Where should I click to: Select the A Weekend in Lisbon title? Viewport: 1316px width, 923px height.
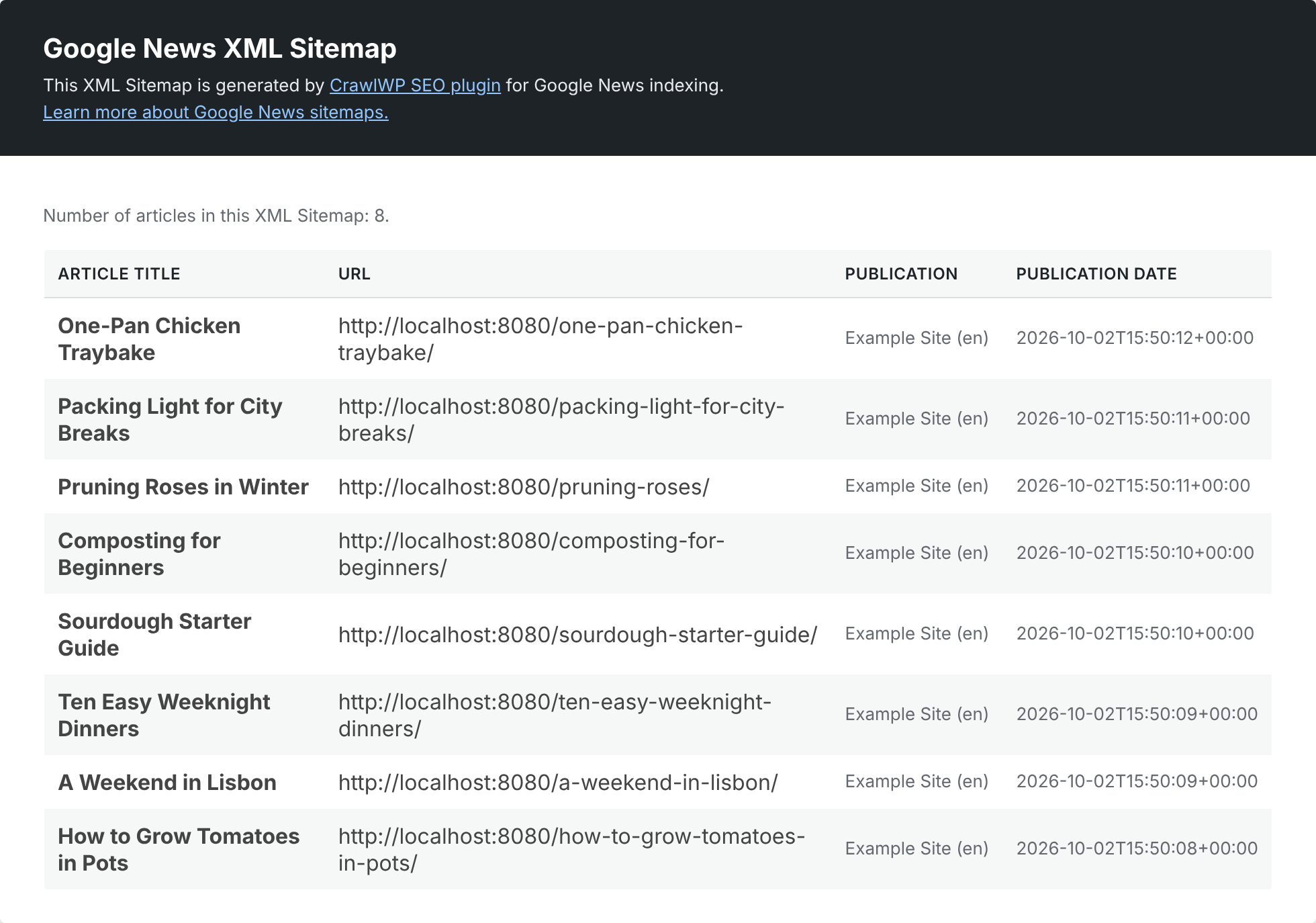pyautogui.click(x=167, y=783)
